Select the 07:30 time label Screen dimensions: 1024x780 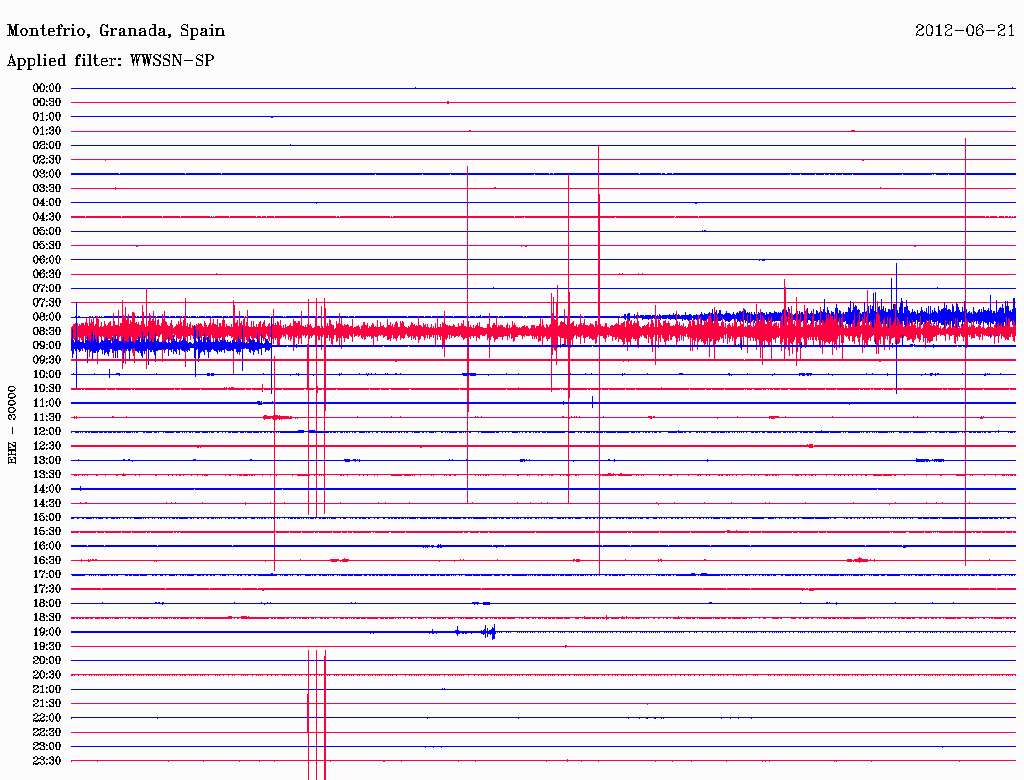click(x=47, y=303)
